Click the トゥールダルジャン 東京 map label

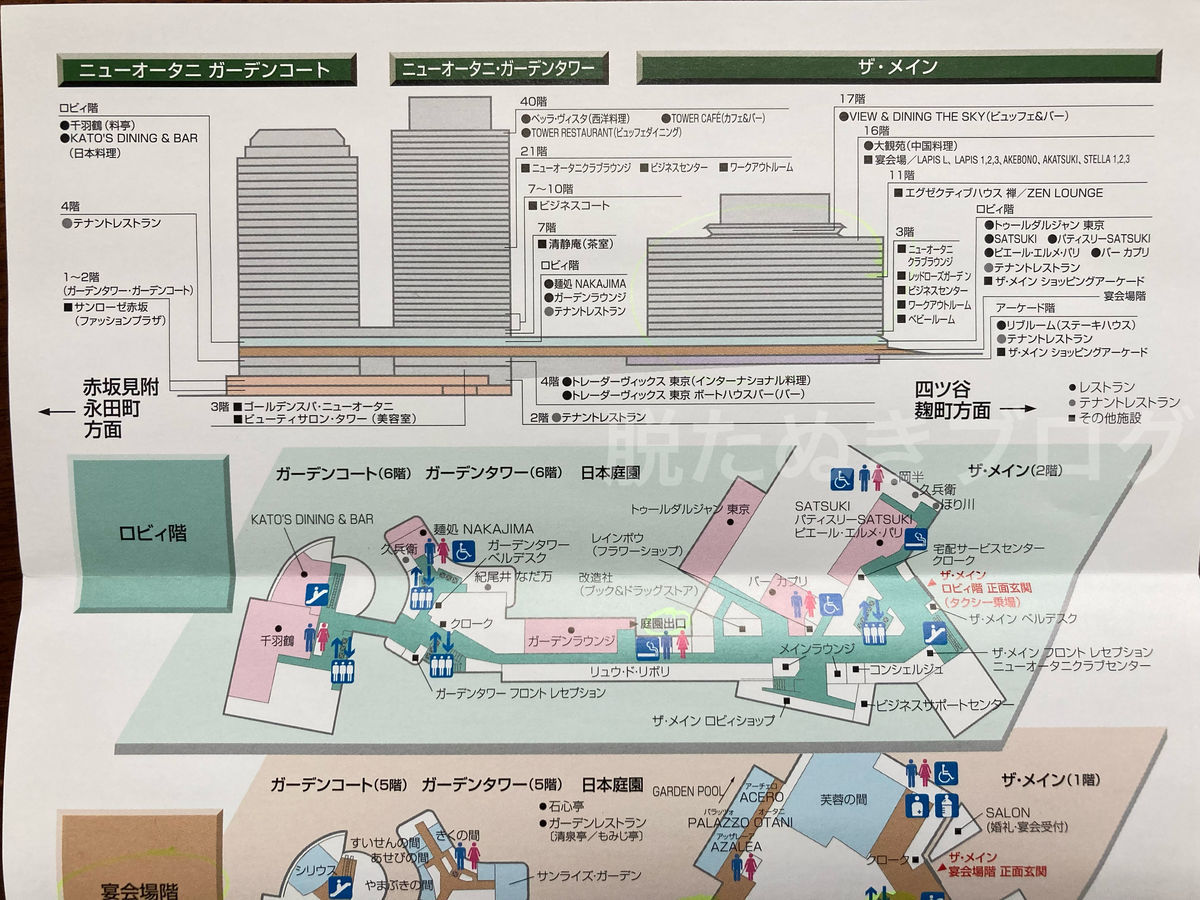690,508
